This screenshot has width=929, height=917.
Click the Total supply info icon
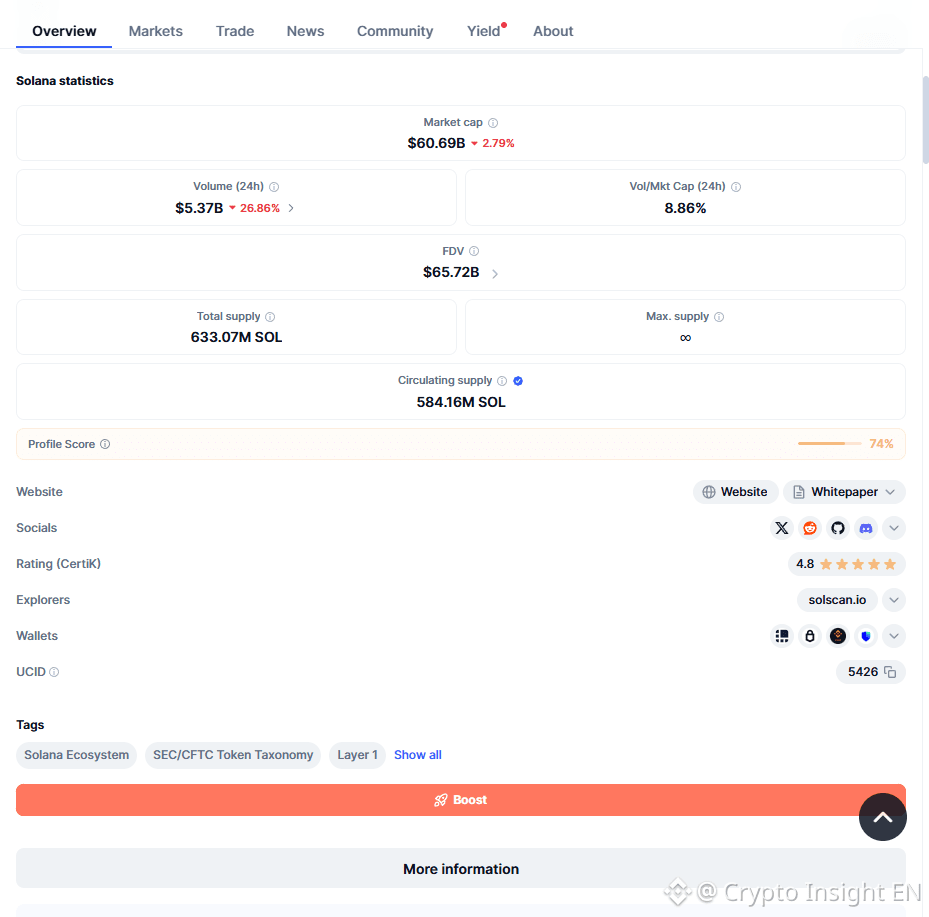(x=270, y=317)
